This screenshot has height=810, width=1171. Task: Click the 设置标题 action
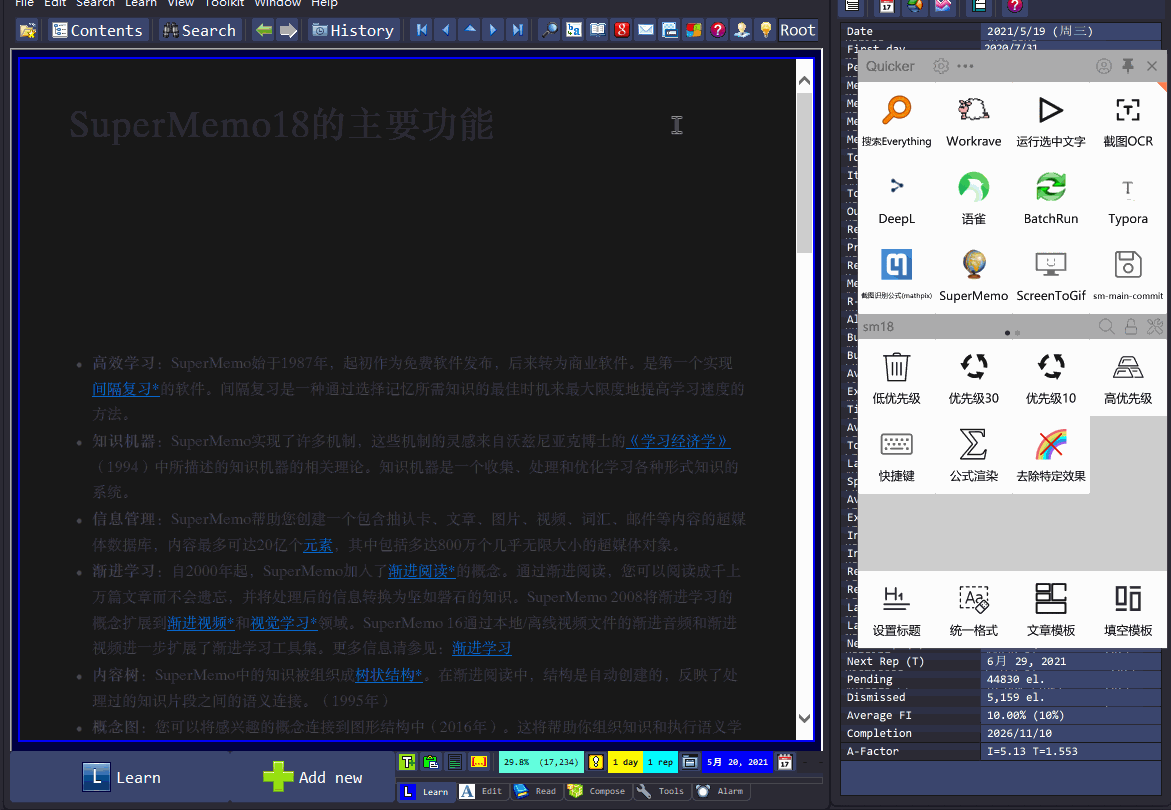pyautogui.click(x=896, y=611)
